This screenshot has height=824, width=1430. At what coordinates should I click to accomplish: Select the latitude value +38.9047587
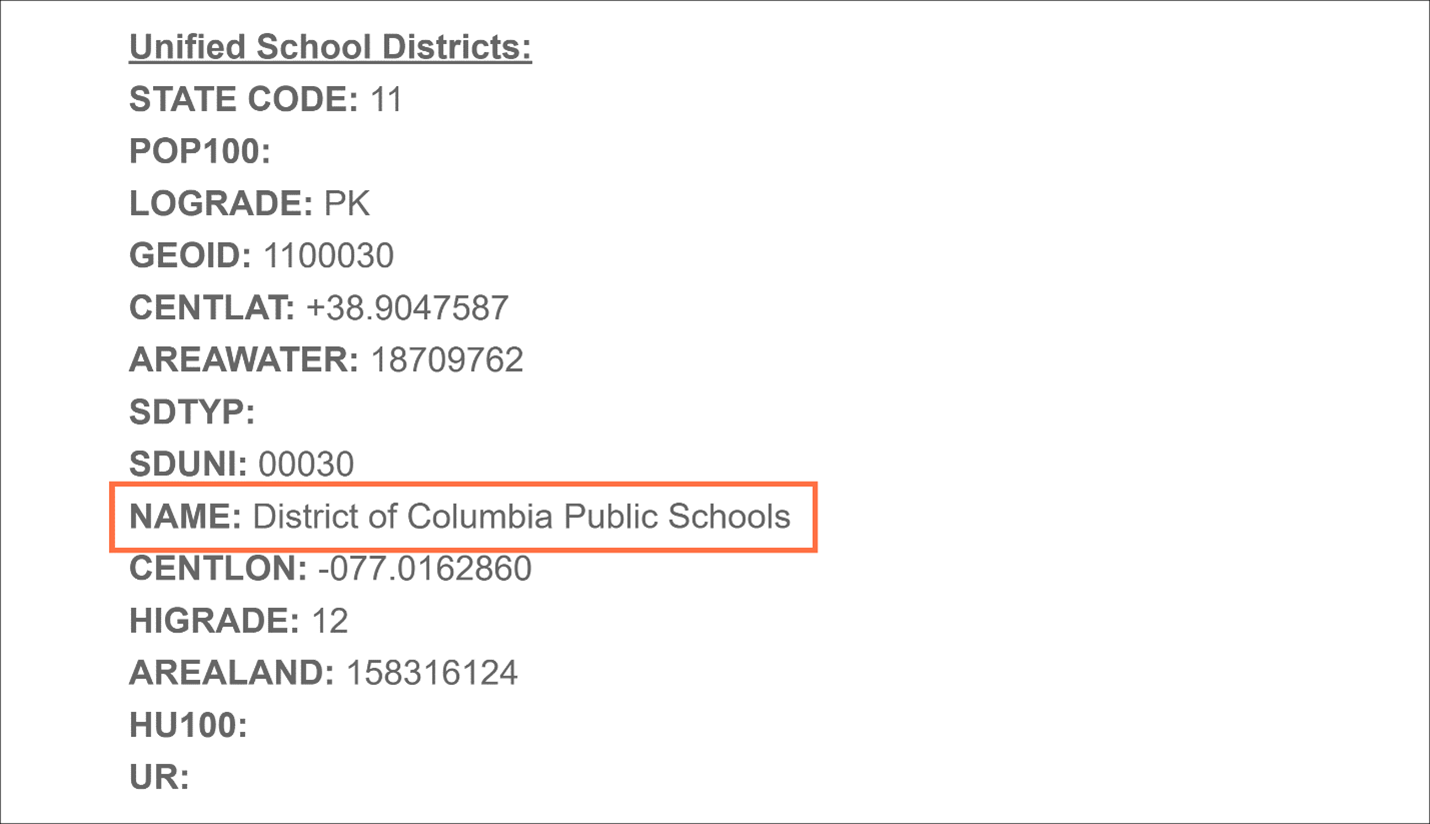click(407, 307)
